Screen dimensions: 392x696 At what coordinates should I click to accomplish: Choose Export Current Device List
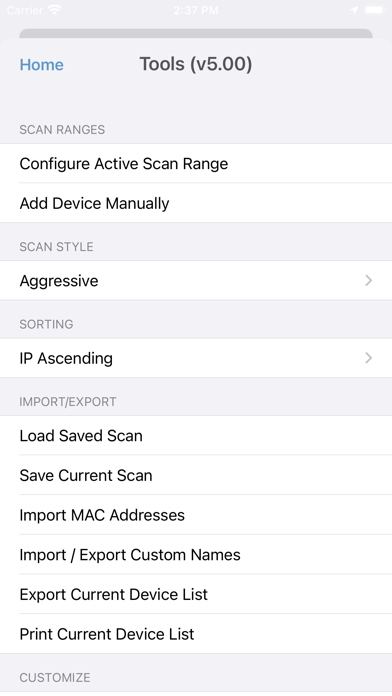click(196, 594)
